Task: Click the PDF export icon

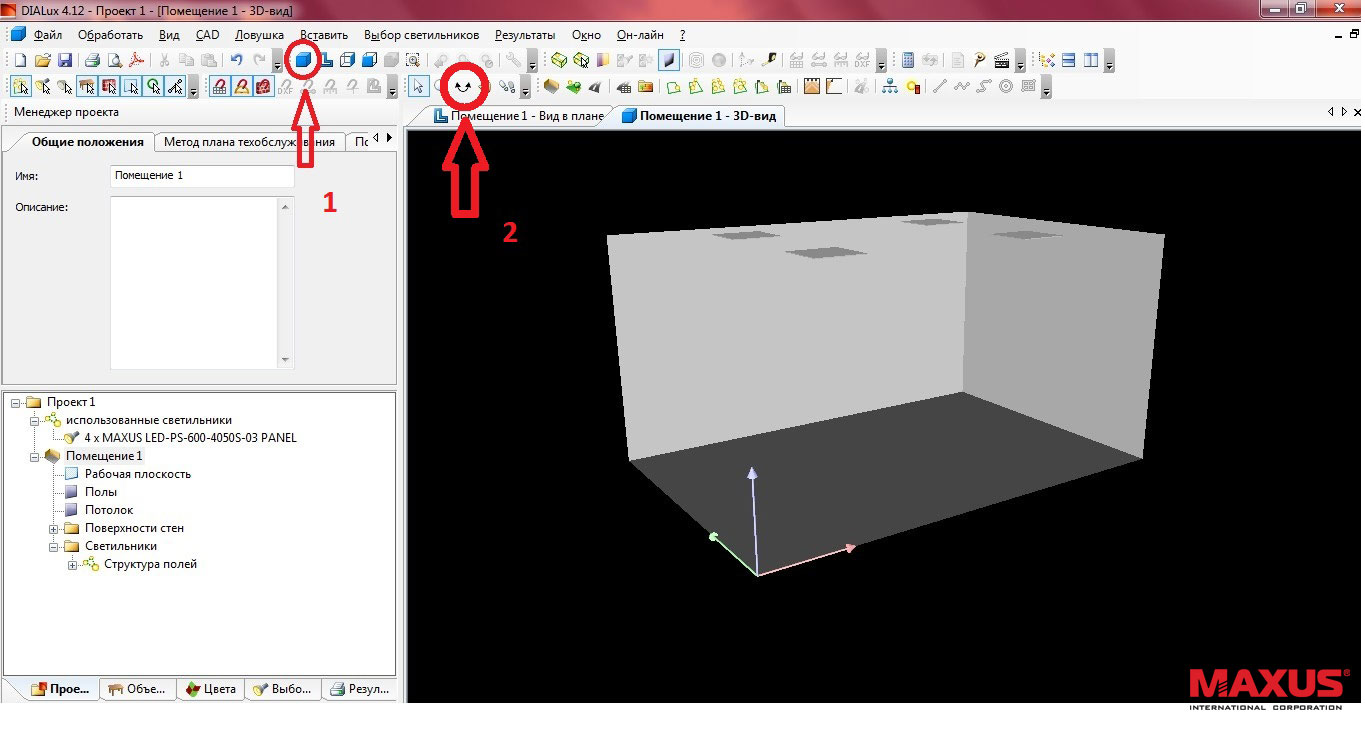Action: [136, 61]
